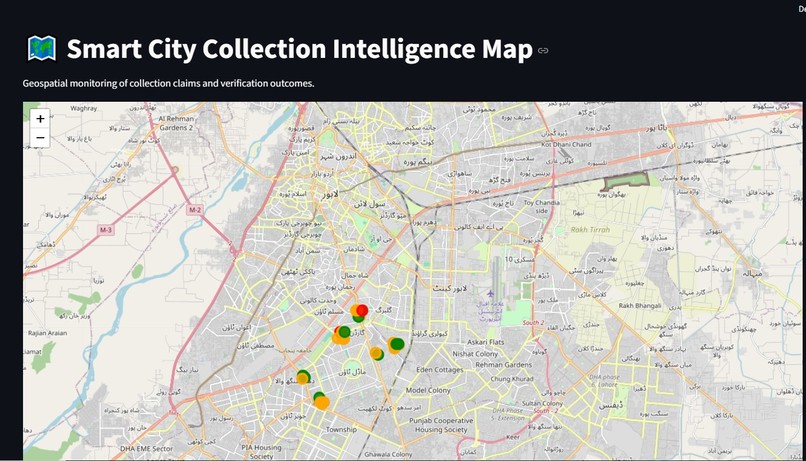The image size is (806, 461).
Task: Click the 'Toy Chandia side' map label
Action: (541, 207)
